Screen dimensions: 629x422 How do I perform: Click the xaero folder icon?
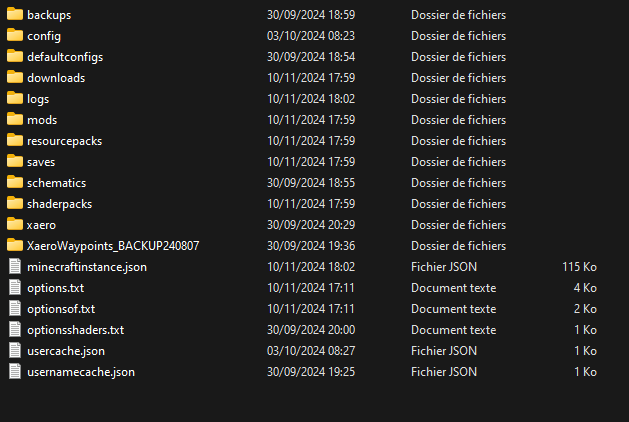(15, 224)
